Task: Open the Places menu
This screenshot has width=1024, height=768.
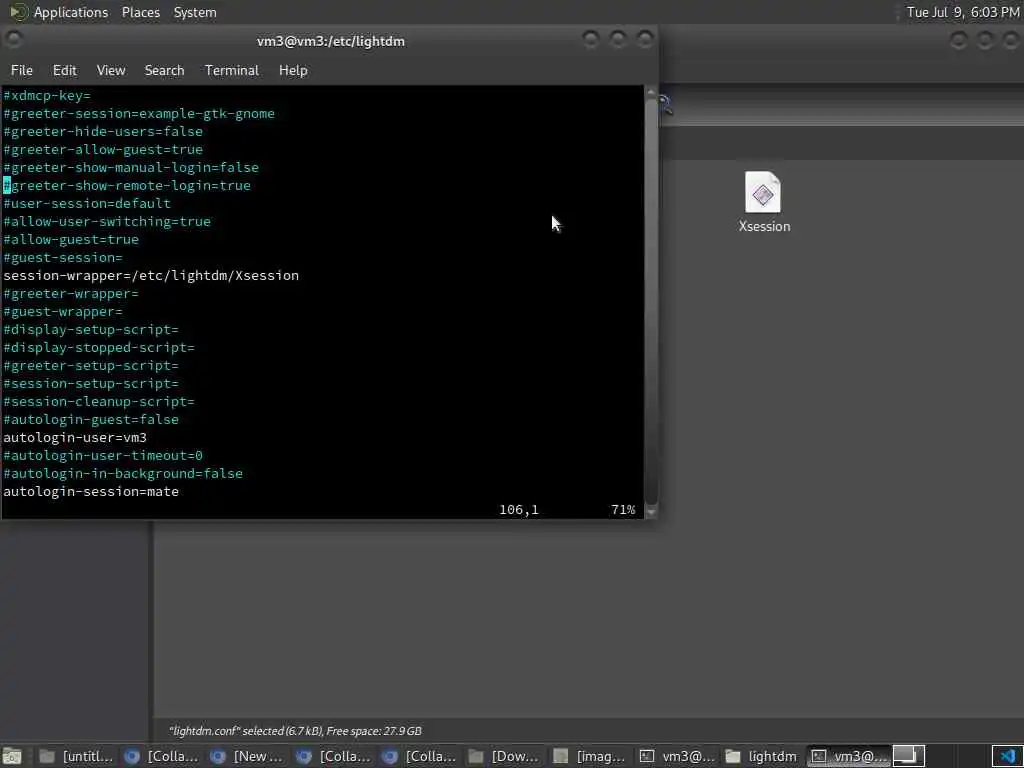Action: click(140, 12)
